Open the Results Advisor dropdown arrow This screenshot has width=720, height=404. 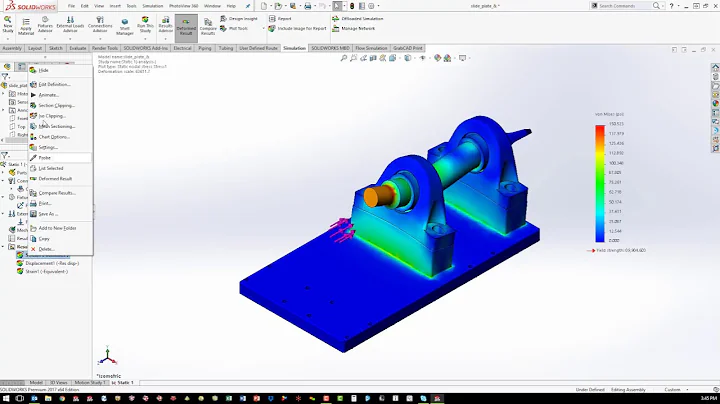[x=165, y=39]
